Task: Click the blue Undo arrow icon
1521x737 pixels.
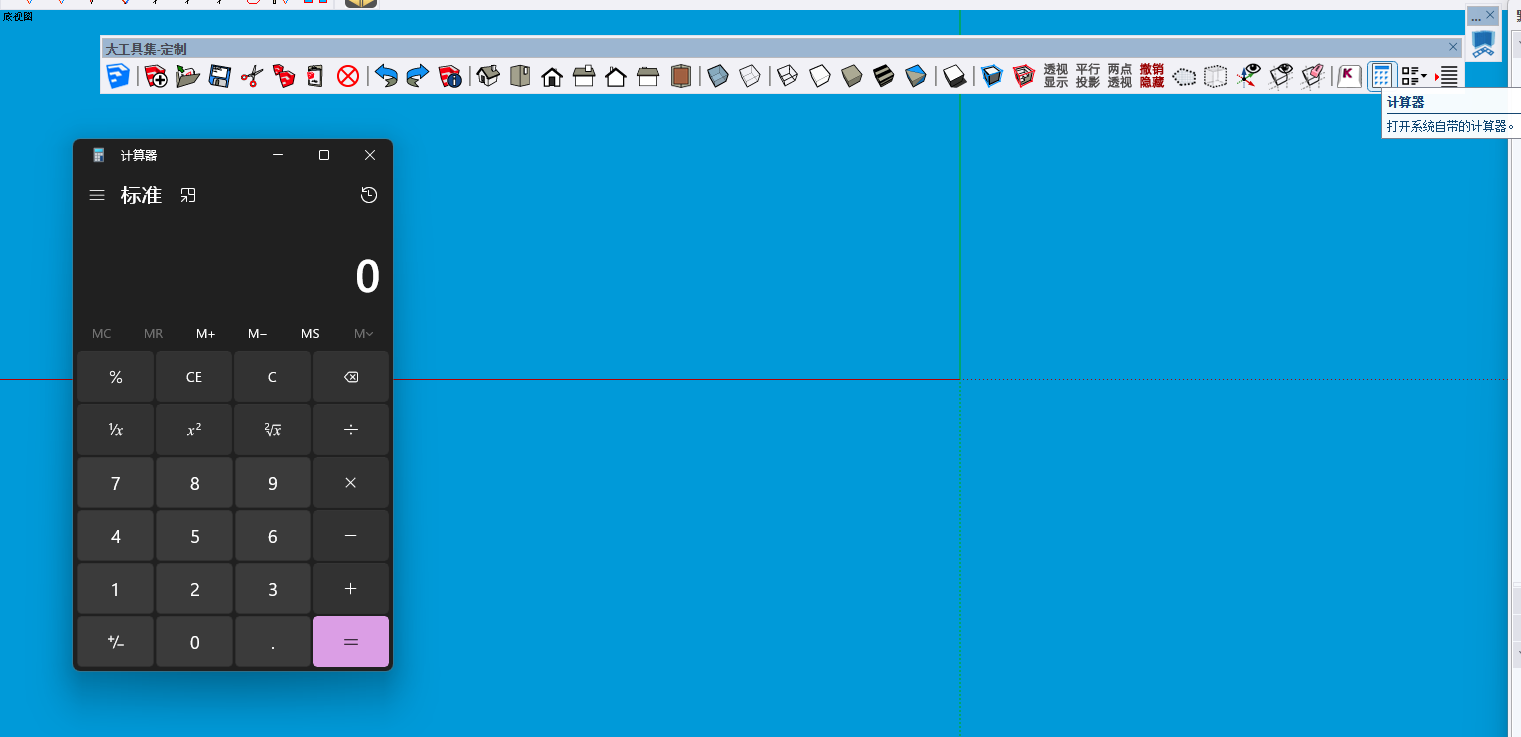Action: click(386, 76)
